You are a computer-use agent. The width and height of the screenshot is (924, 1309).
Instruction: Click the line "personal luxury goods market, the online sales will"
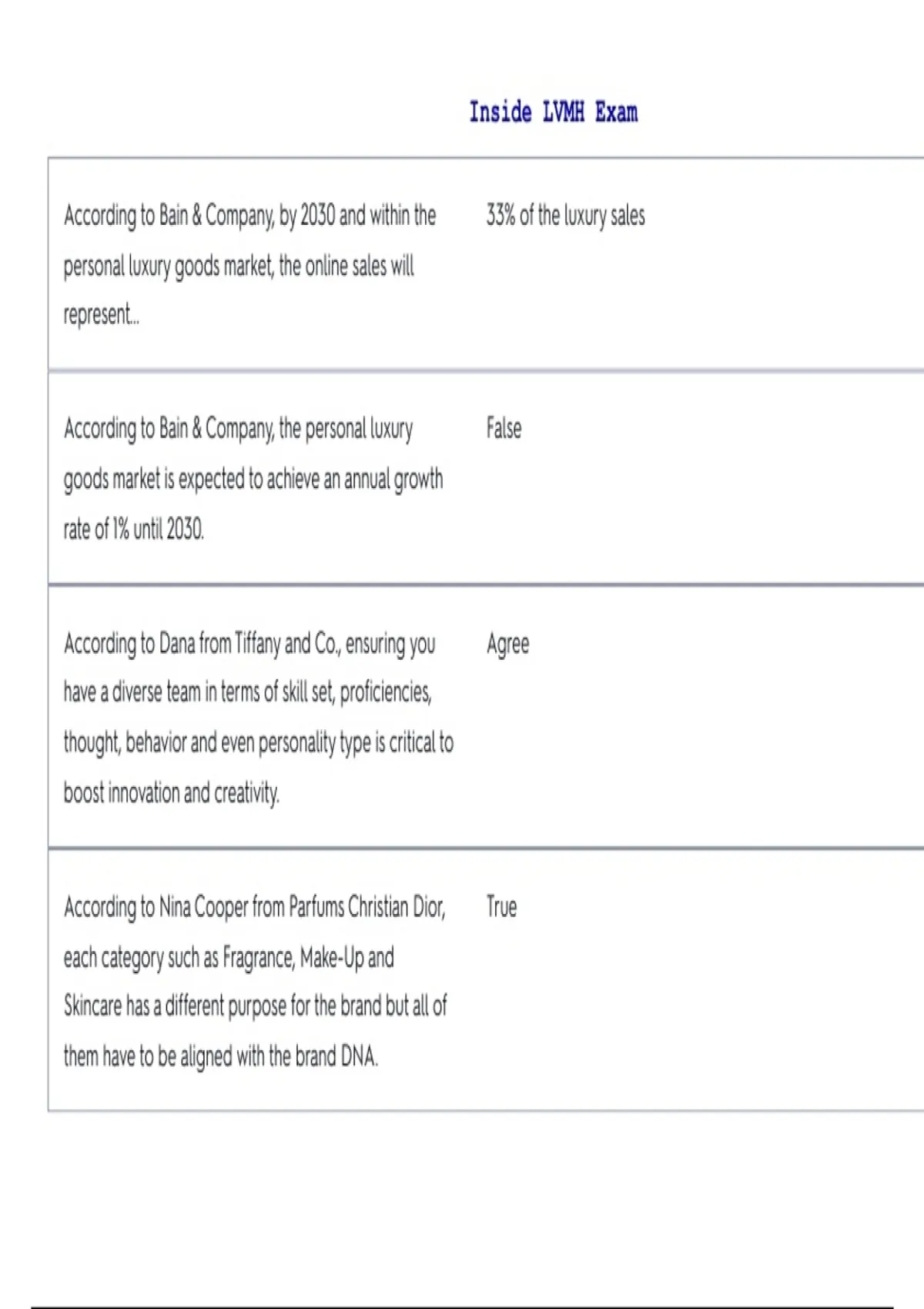(x=239, y=266)
